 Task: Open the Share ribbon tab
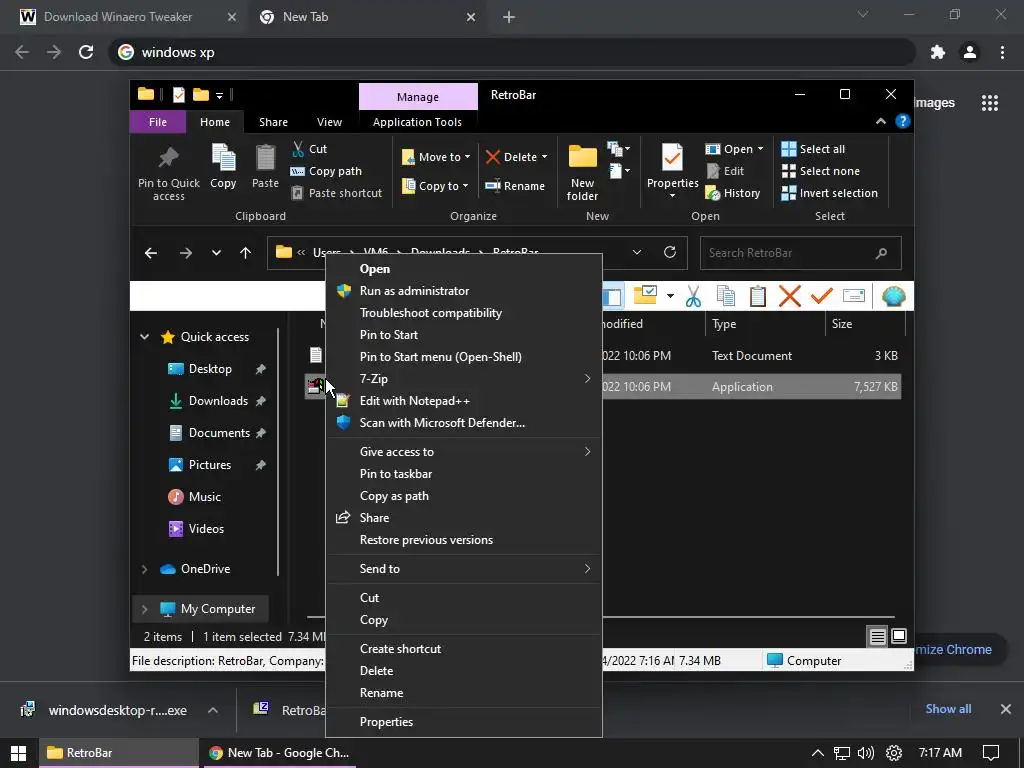pos(273,122)
